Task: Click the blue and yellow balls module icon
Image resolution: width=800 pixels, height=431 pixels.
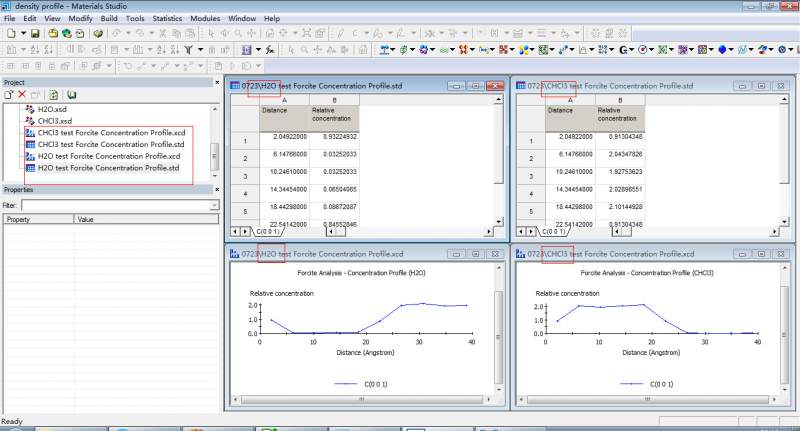Action: point(523,49)
